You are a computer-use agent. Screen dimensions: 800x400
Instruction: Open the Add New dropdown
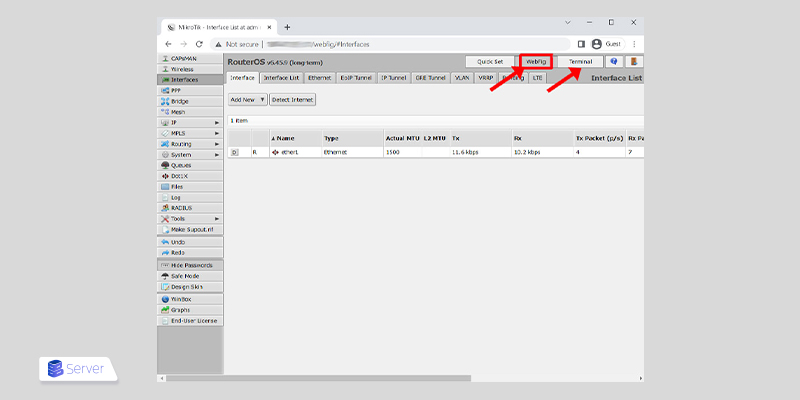pyautogui.click(x=247, y=100)
